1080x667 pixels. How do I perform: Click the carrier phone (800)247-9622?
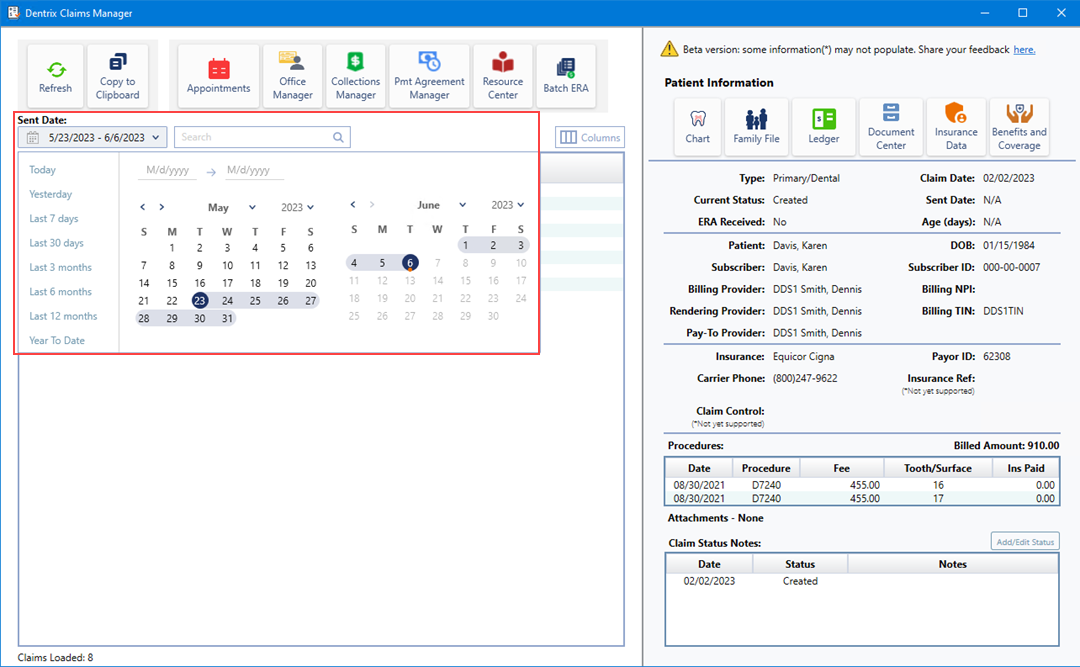[804, 378]
